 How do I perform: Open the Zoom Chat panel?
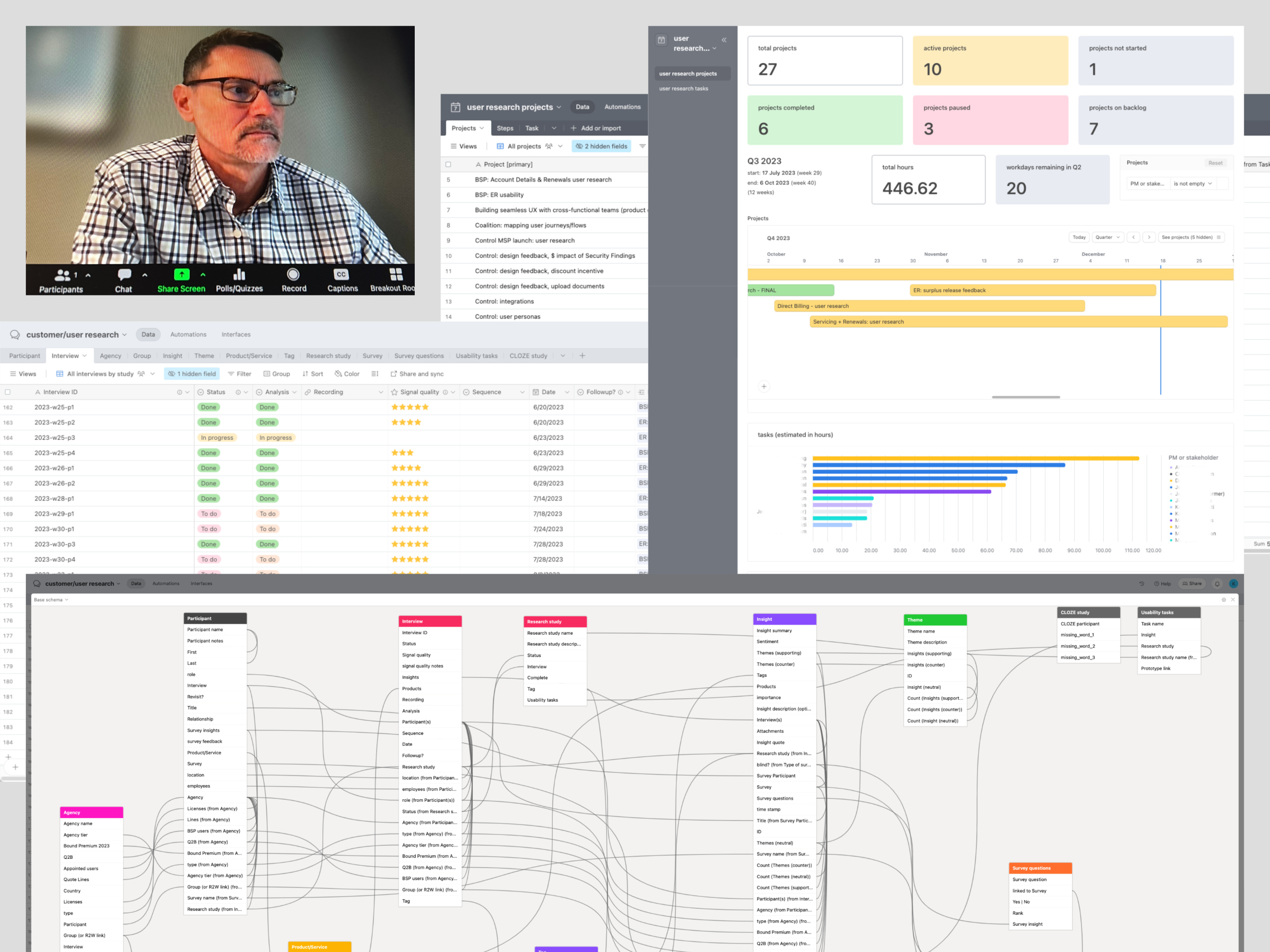point(123,280)
